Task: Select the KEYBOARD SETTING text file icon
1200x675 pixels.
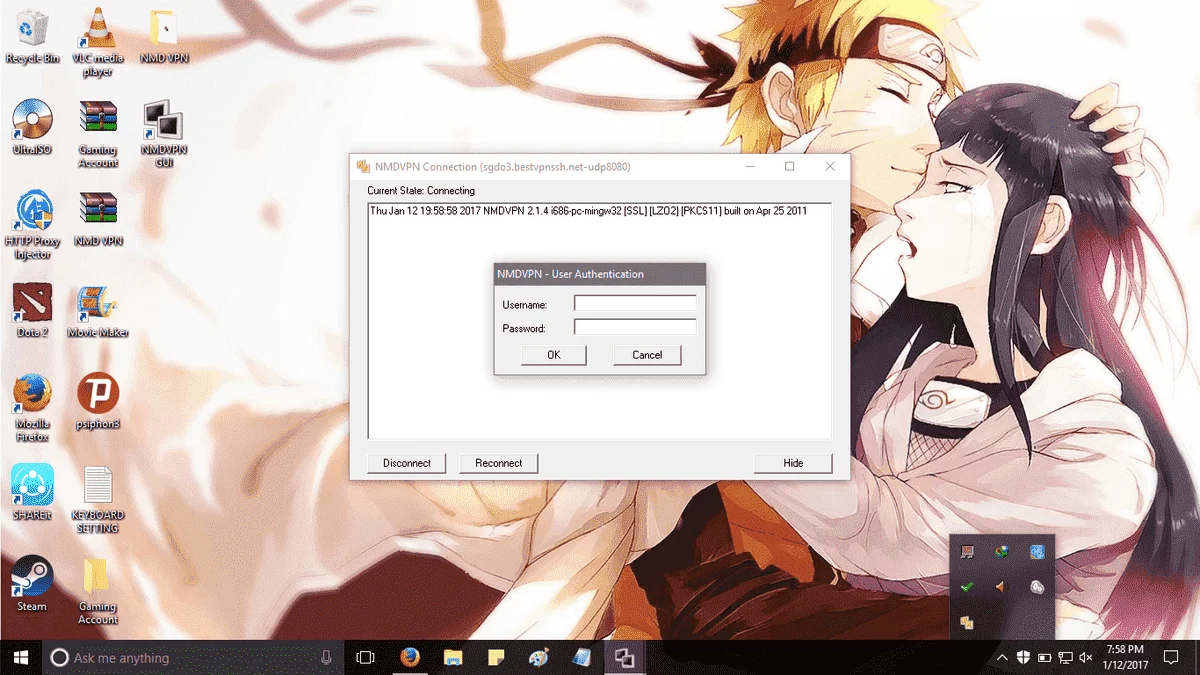Action: pos(98,499)
